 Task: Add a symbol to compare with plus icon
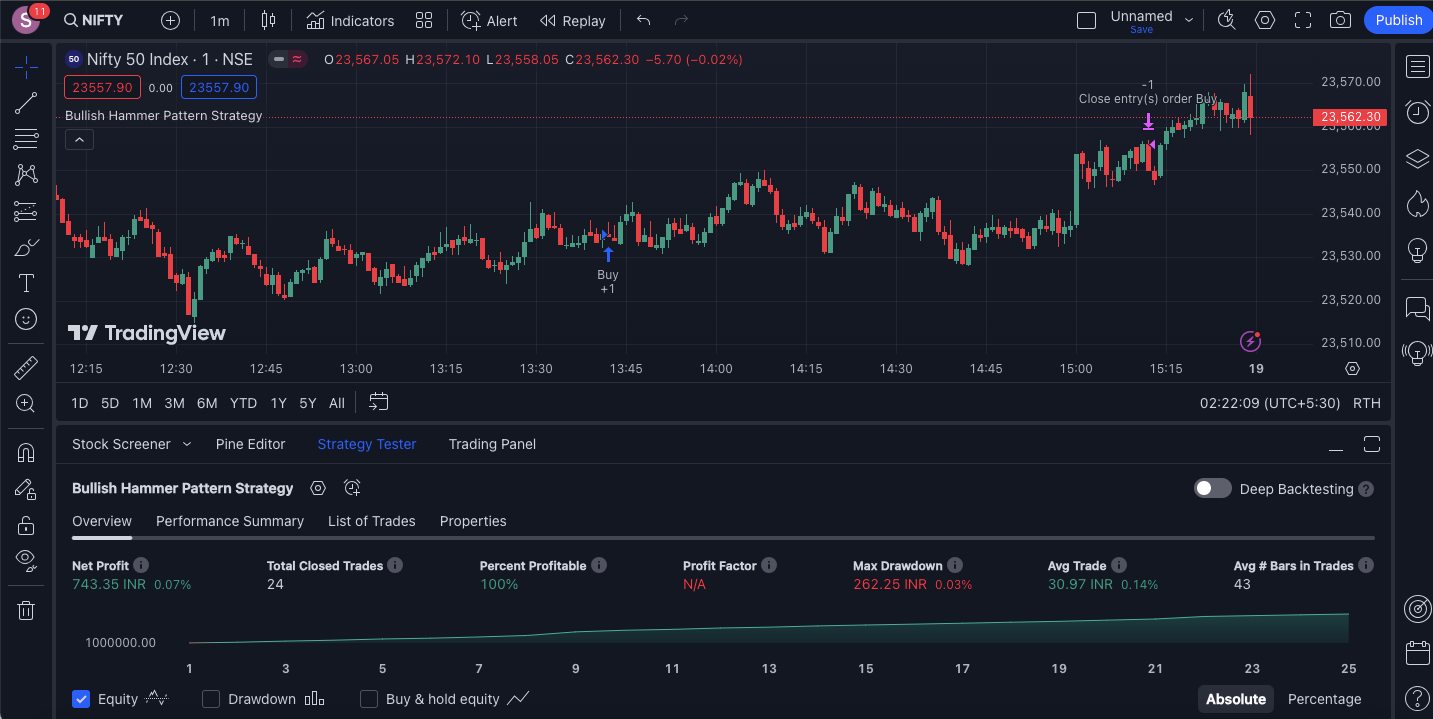click(x=170, y=20)
